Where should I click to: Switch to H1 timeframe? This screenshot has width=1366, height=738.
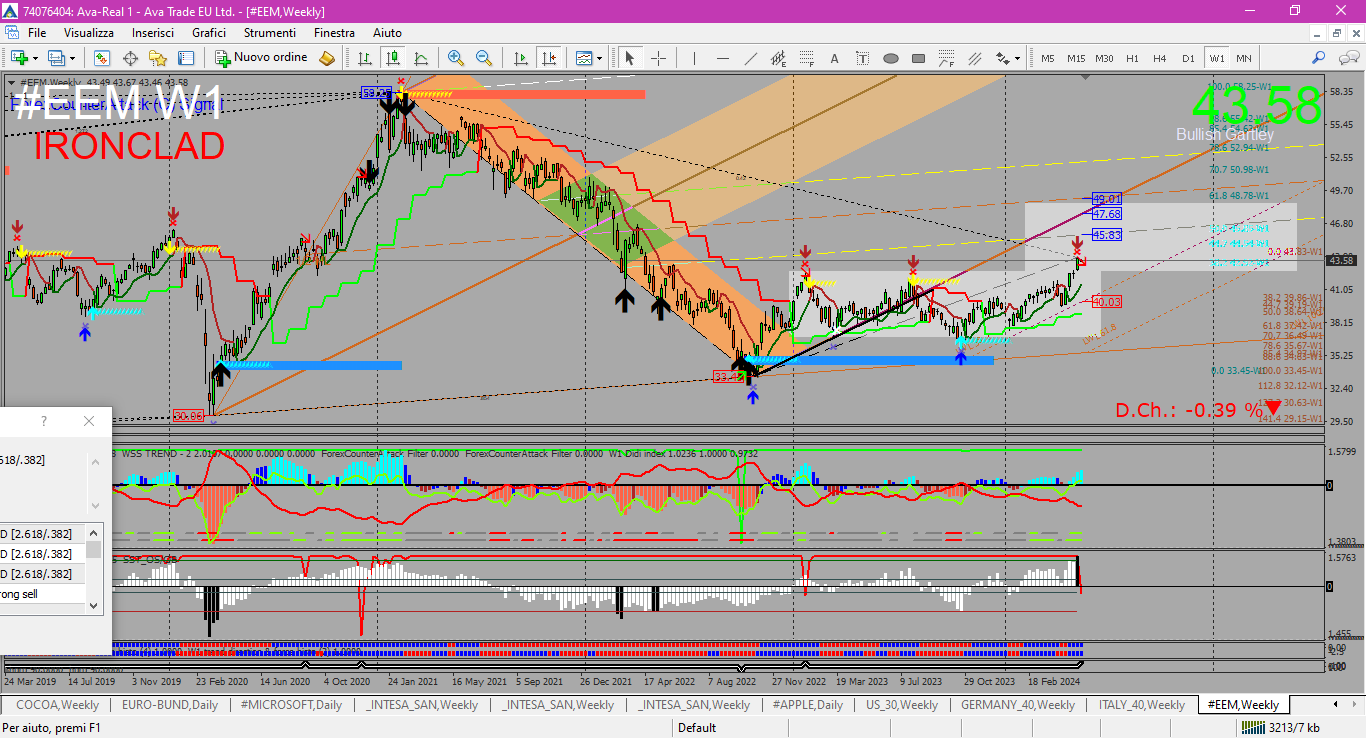(x=1132, y=58)
